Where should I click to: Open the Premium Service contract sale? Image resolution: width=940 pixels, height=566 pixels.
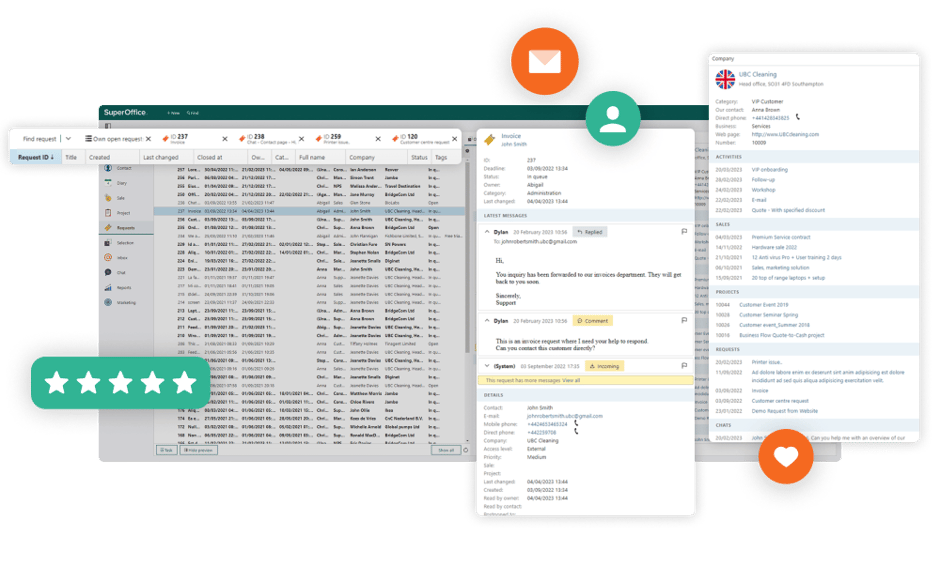click(x=781, y=237)
